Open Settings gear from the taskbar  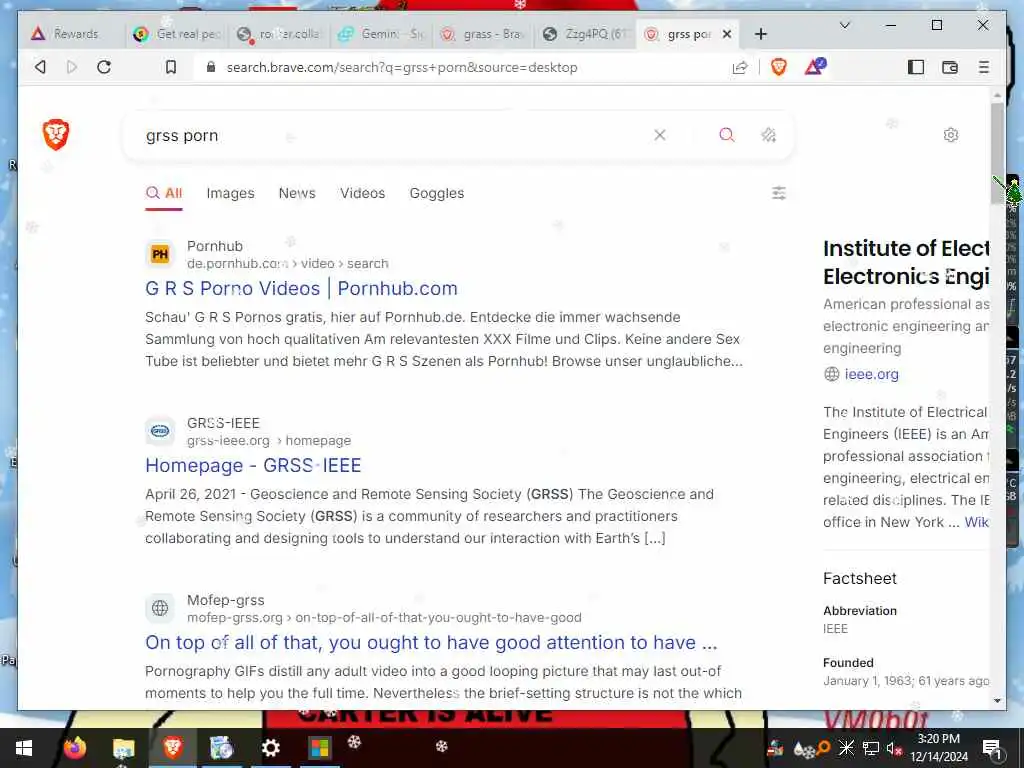[x=270, y=748]
